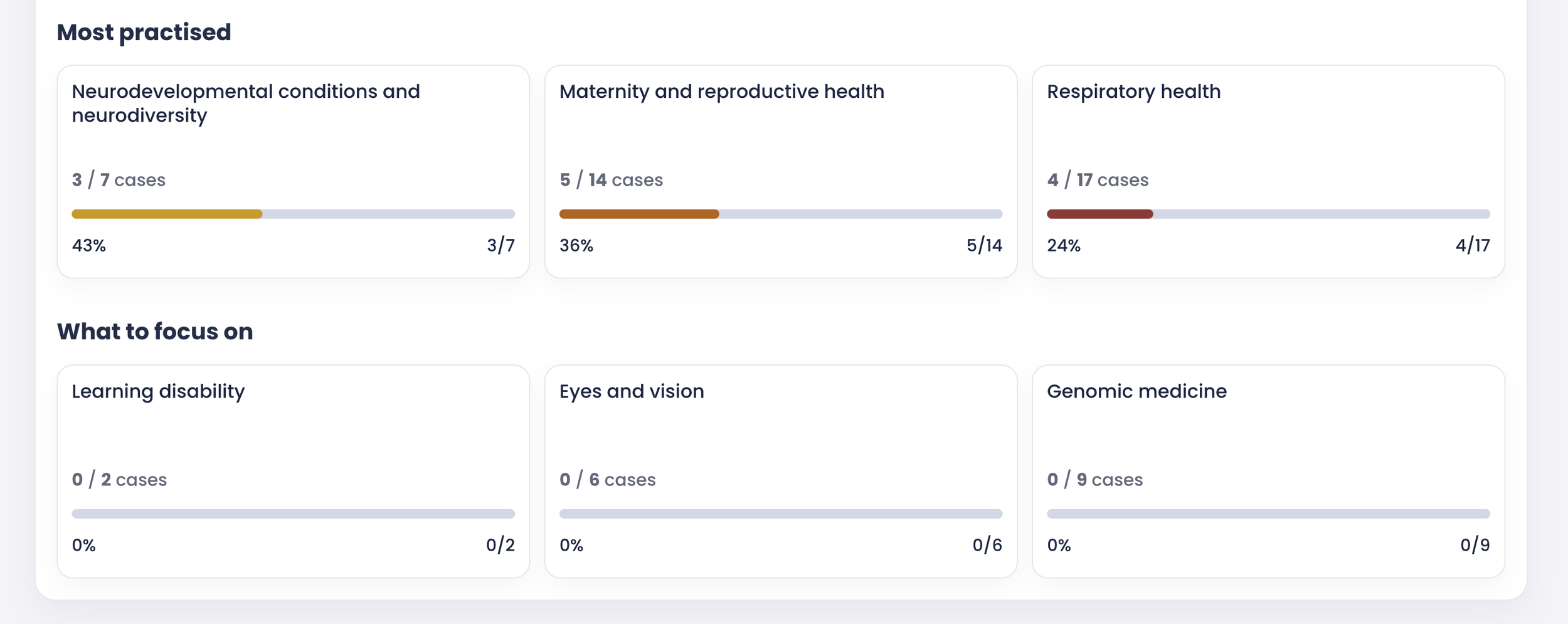Open the Learning disability topic title

point(158,391)
